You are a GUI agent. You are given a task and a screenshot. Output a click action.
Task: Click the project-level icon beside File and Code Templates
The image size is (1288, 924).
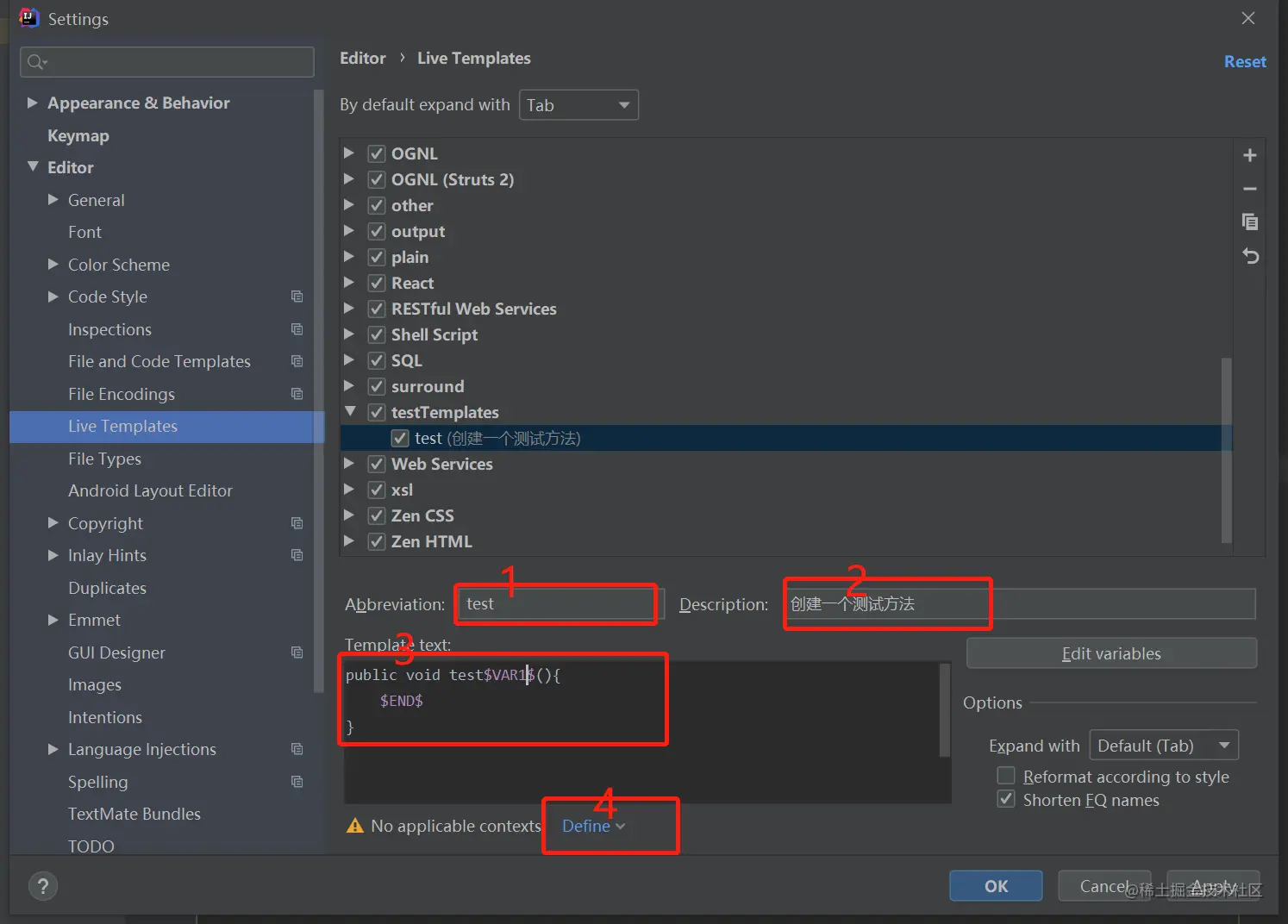tap(297, 361)
